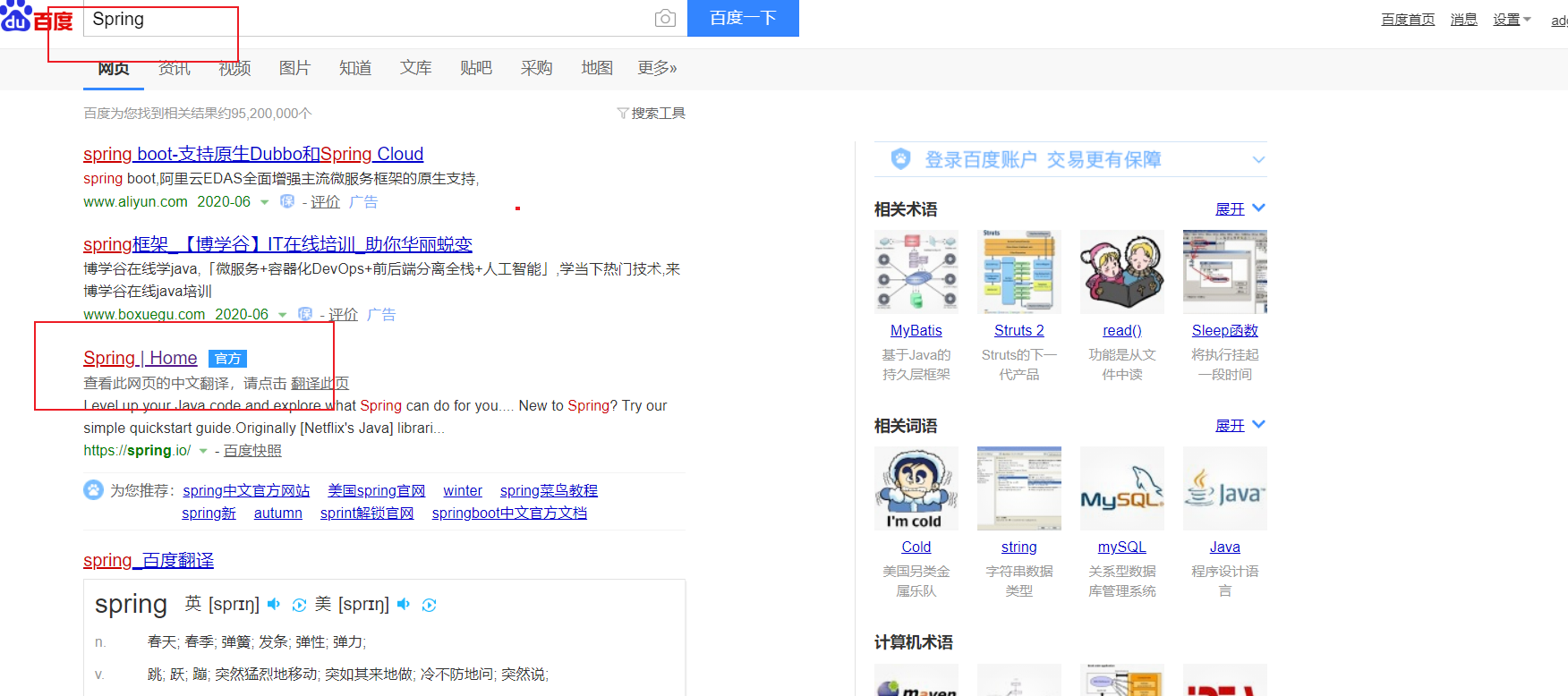Open the Sleep函数 thumbnail image
This screenshot has height=696, width=1568.
coord(1225,272)
